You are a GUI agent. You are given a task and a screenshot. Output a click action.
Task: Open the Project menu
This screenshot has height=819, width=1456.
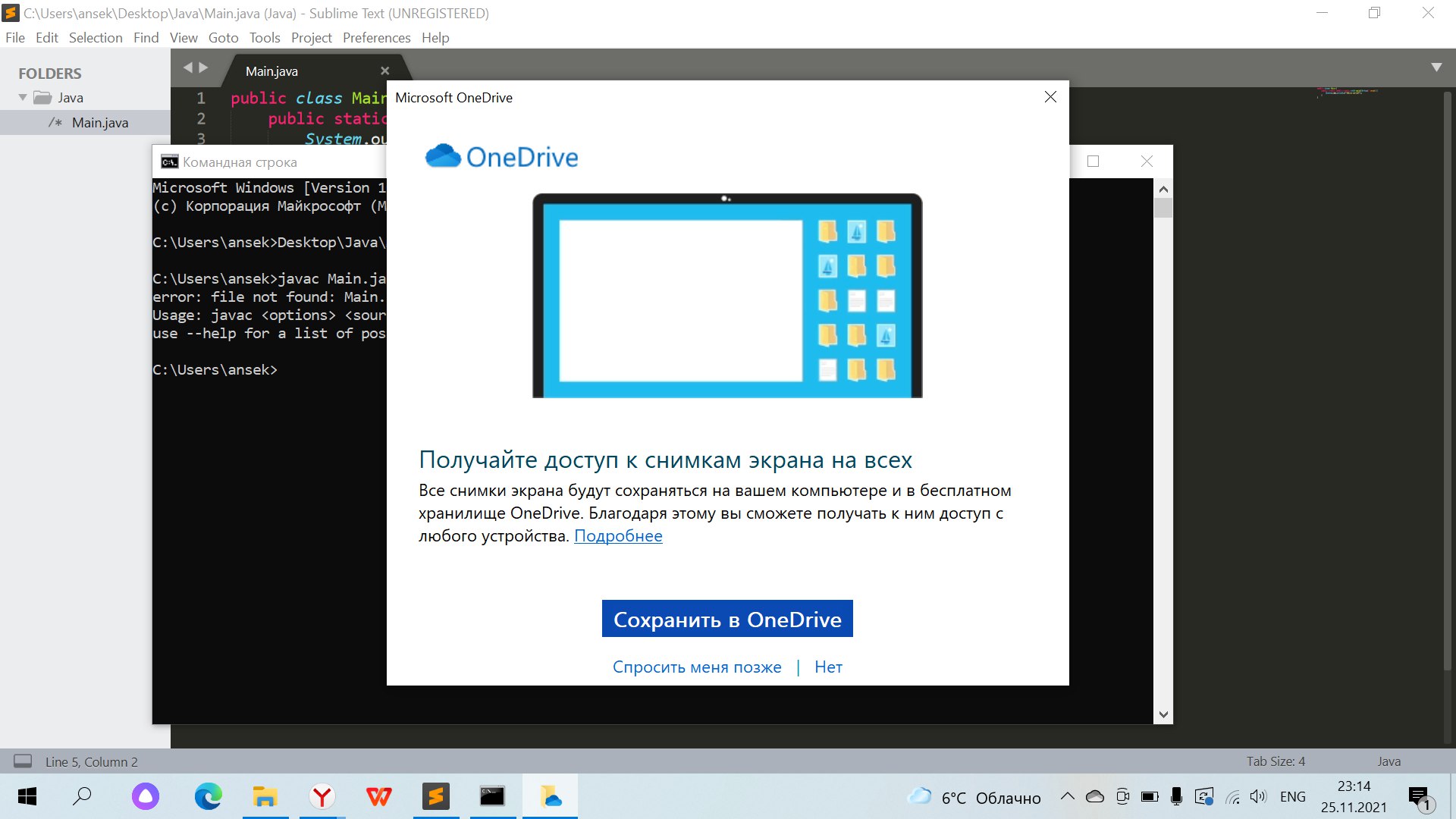click(x=311, y=37)
